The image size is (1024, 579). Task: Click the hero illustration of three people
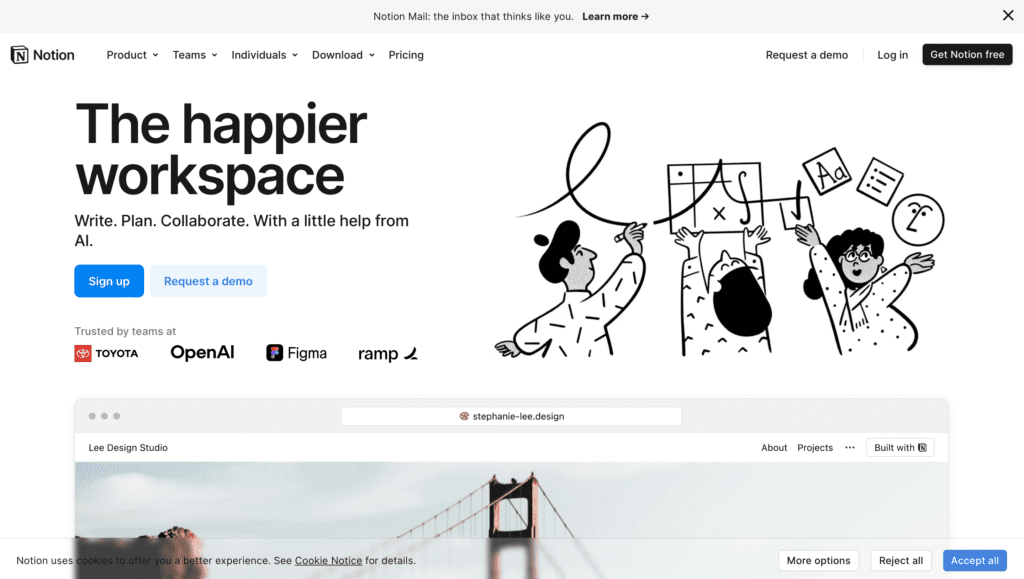point(719,240)
